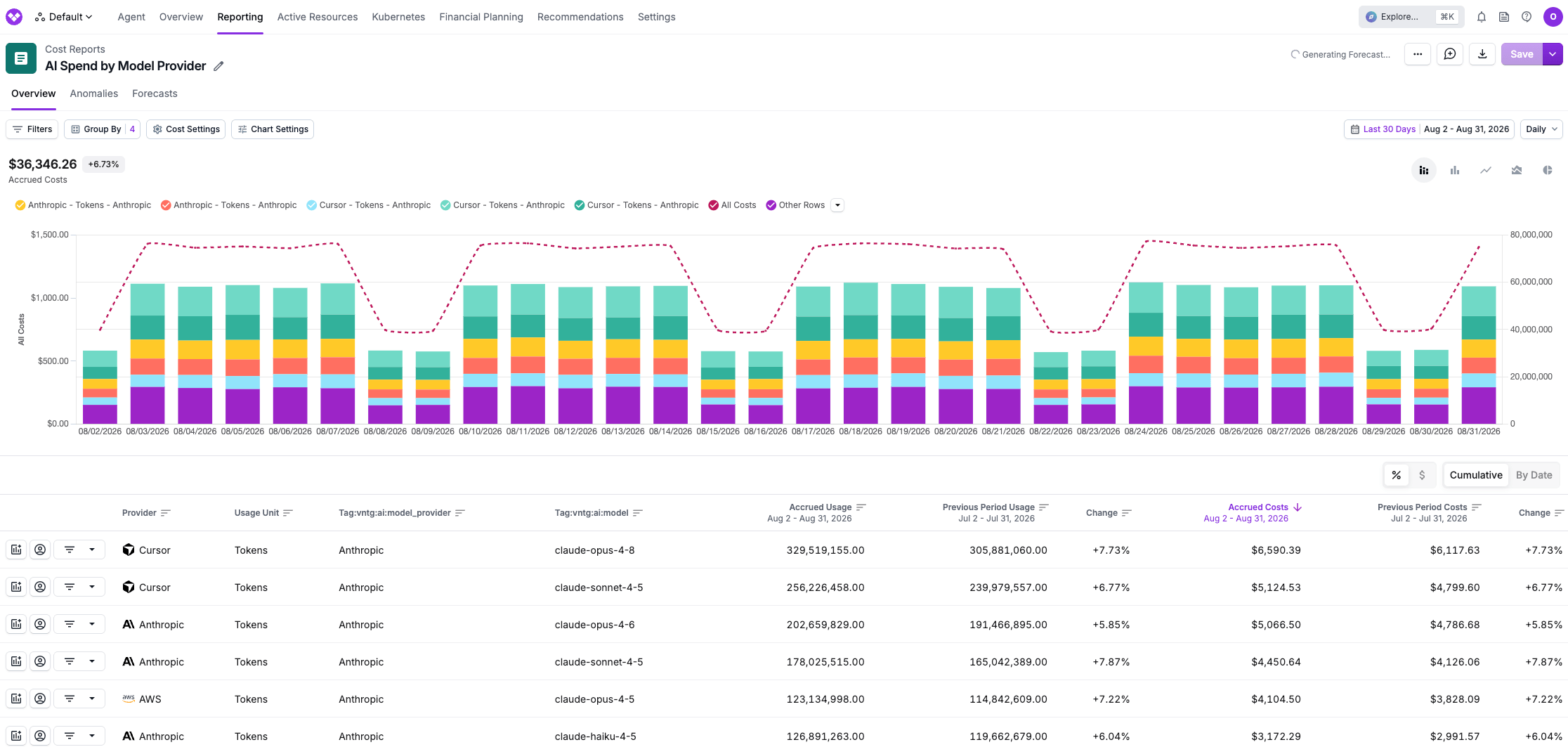This screenshot has width=1568, height=747.
Task: Open Settings in top navigation
Action: (657, 17)
